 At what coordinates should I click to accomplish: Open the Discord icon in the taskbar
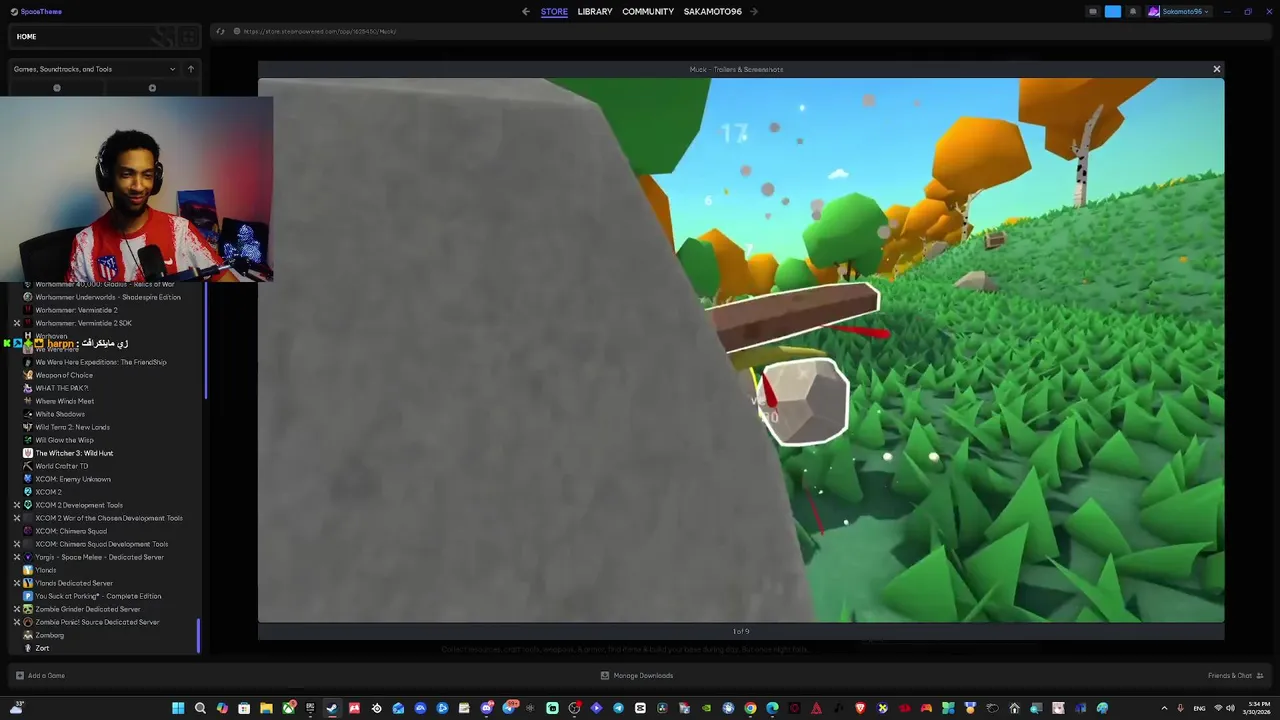click(486, 708)
